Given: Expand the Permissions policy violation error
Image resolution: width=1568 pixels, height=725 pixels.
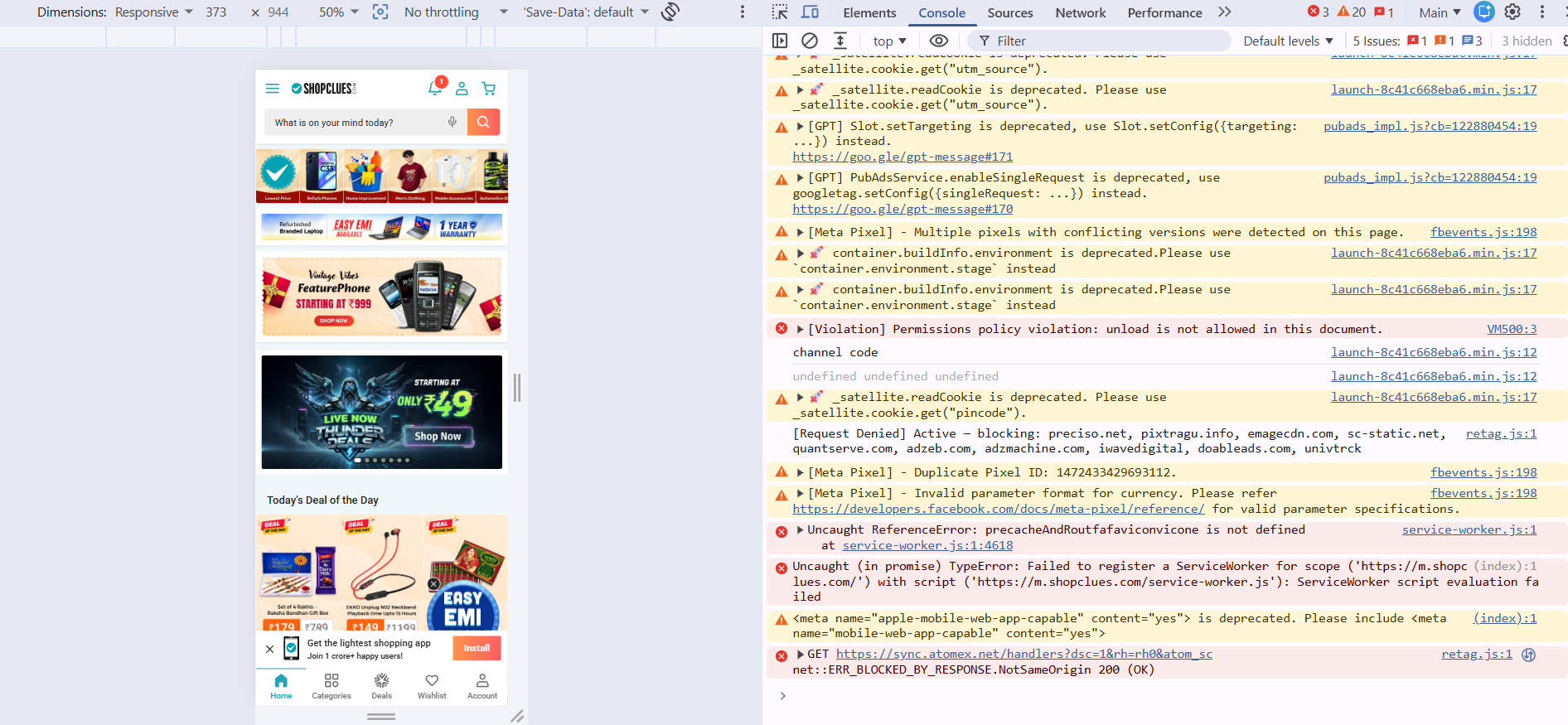Looking at the screenshot, I should point(800,329).
